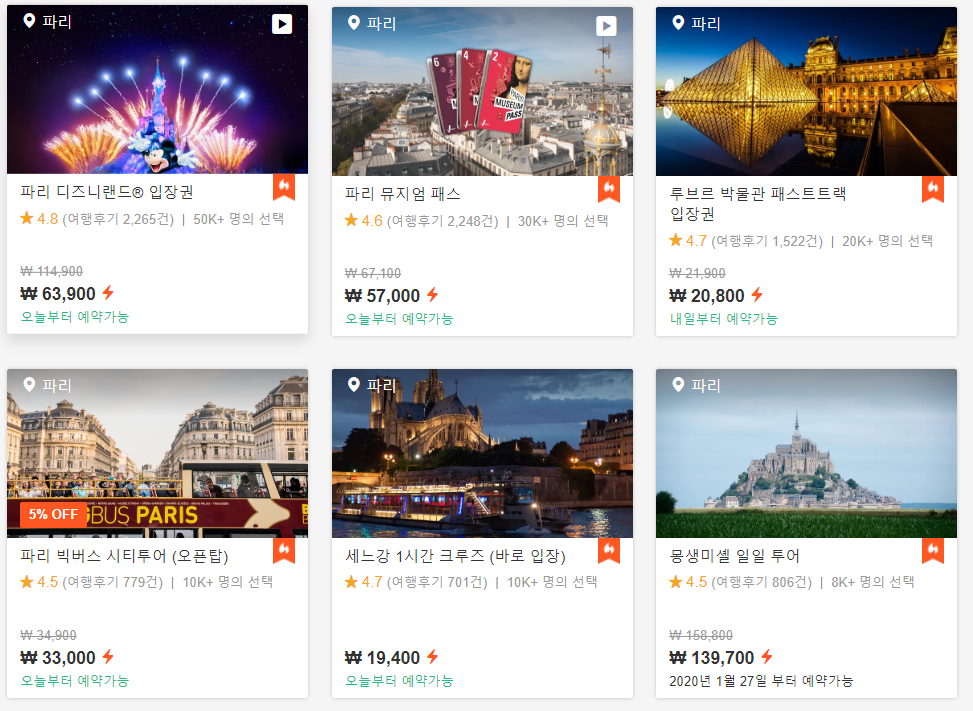The height and width of the screenshot is (711, 973).
Task: Click struck-through price ₩ 21,900
Action: [697, 273]
